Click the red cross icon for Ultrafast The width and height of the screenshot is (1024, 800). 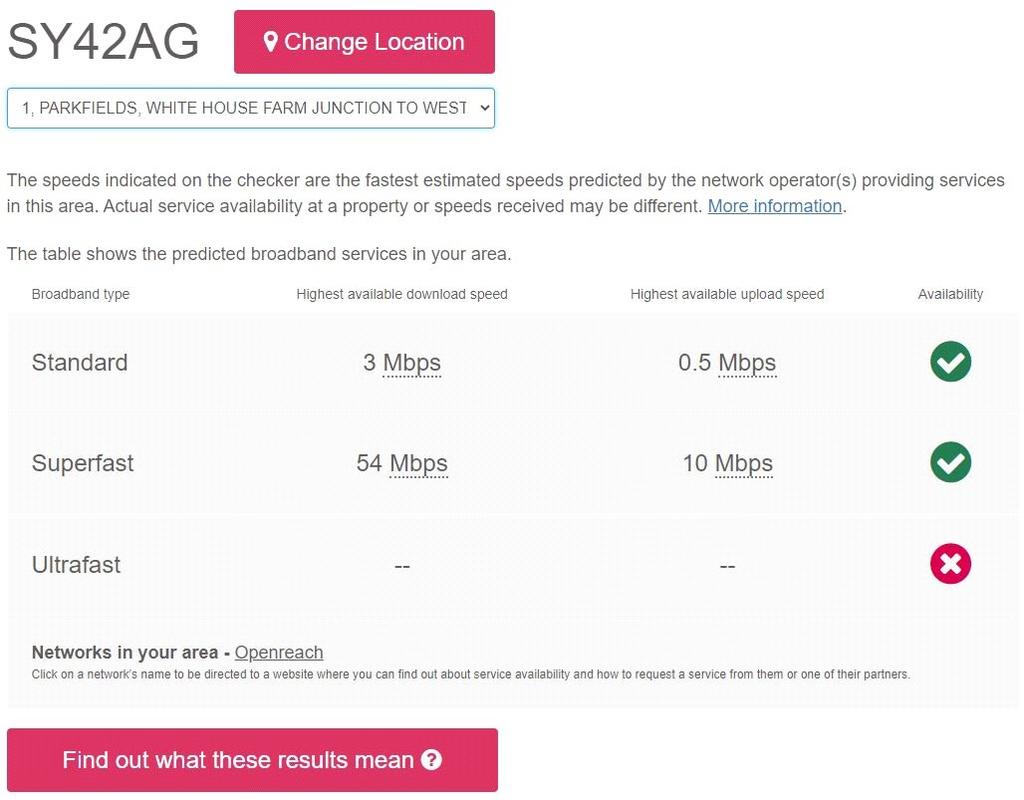tap(950, 564)
